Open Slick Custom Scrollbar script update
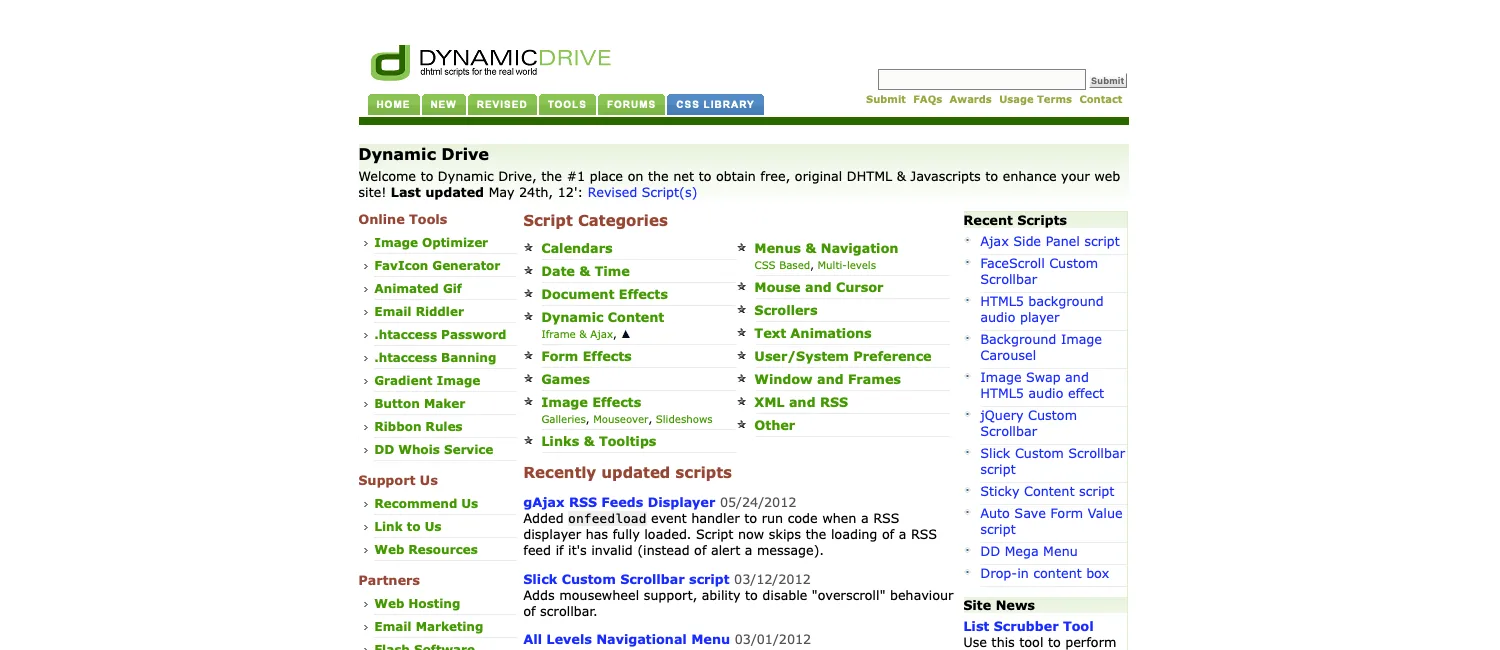The image size is (1500, 650). click(x=626, y=580)
